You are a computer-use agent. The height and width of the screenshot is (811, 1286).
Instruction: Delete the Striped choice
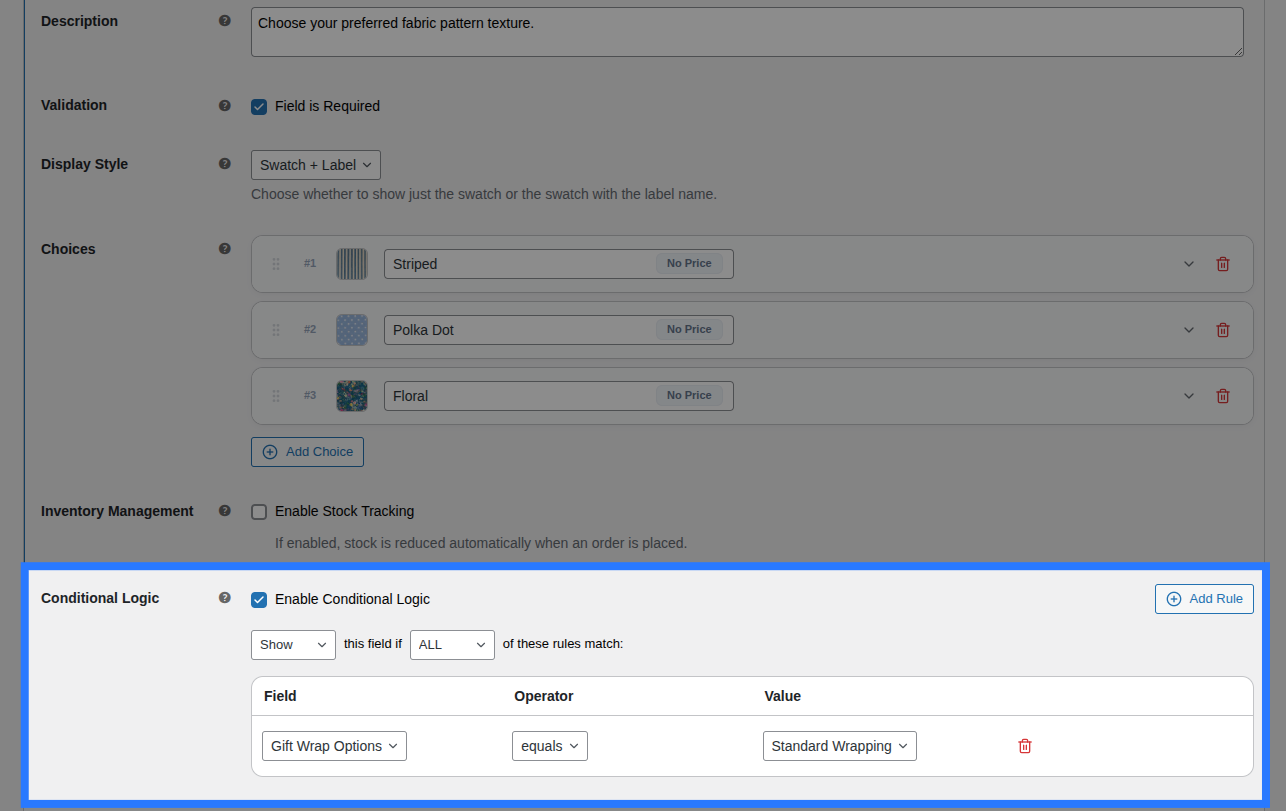pos(1222,264)
